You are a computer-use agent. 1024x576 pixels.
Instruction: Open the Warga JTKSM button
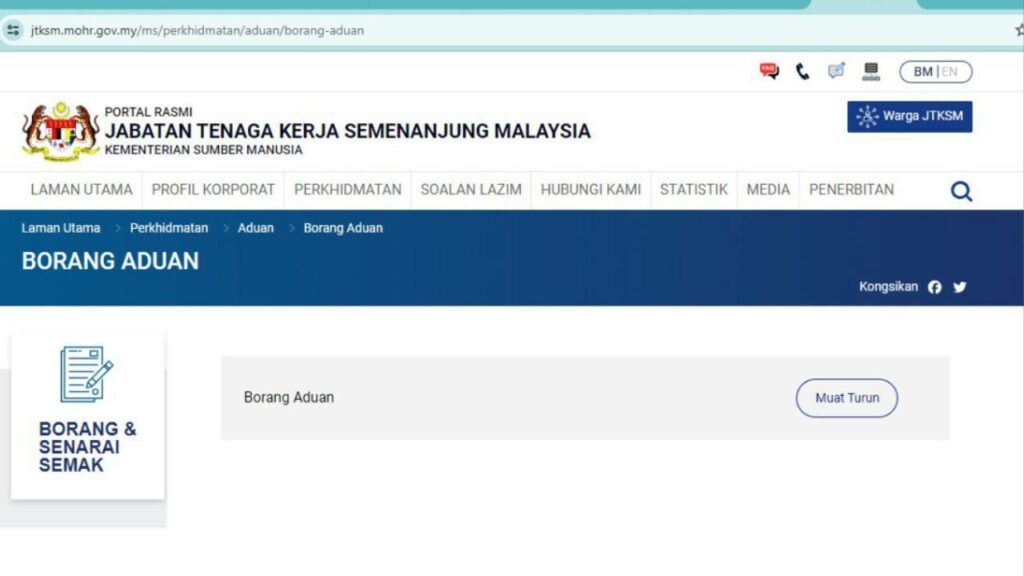[x=909, y=116]
